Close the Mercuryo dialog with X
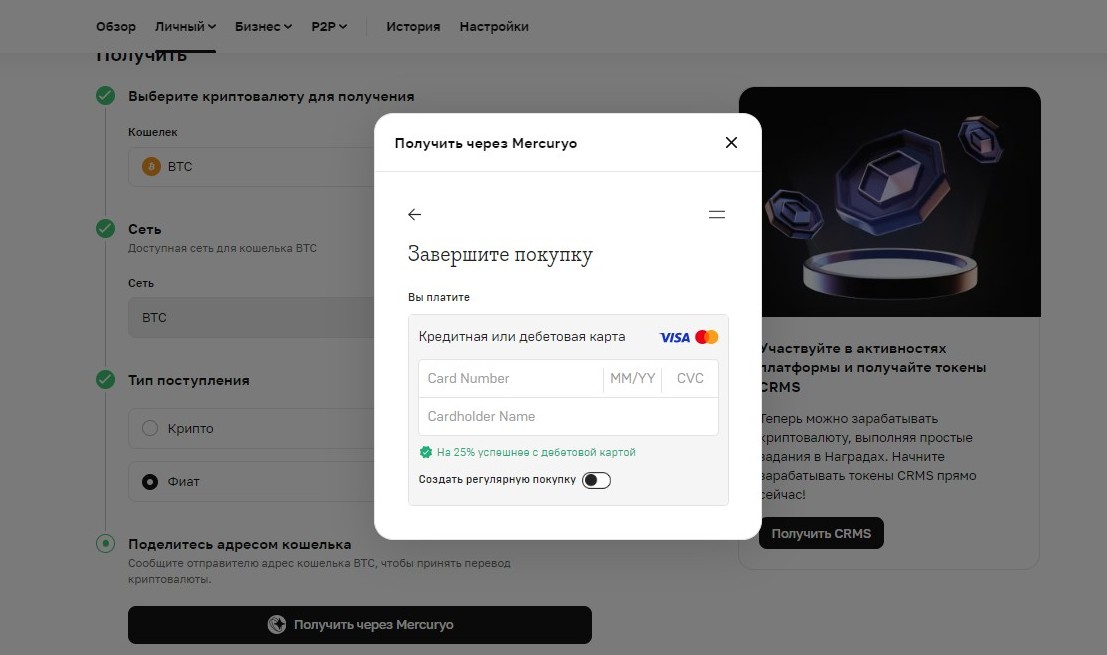This screenshot has height=655, width=1107. coord(731,143)
